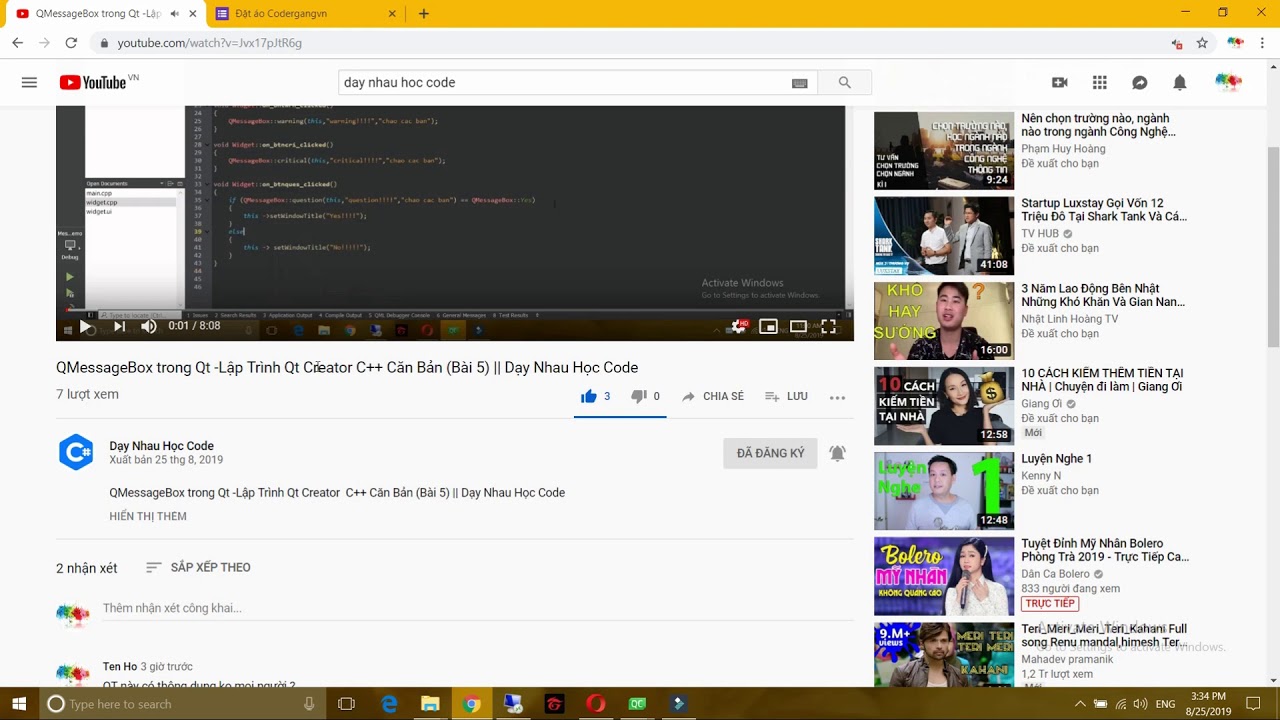Open the on-screen keyboard in search box
Screen dimensions: 1280x720
point(800,83)
